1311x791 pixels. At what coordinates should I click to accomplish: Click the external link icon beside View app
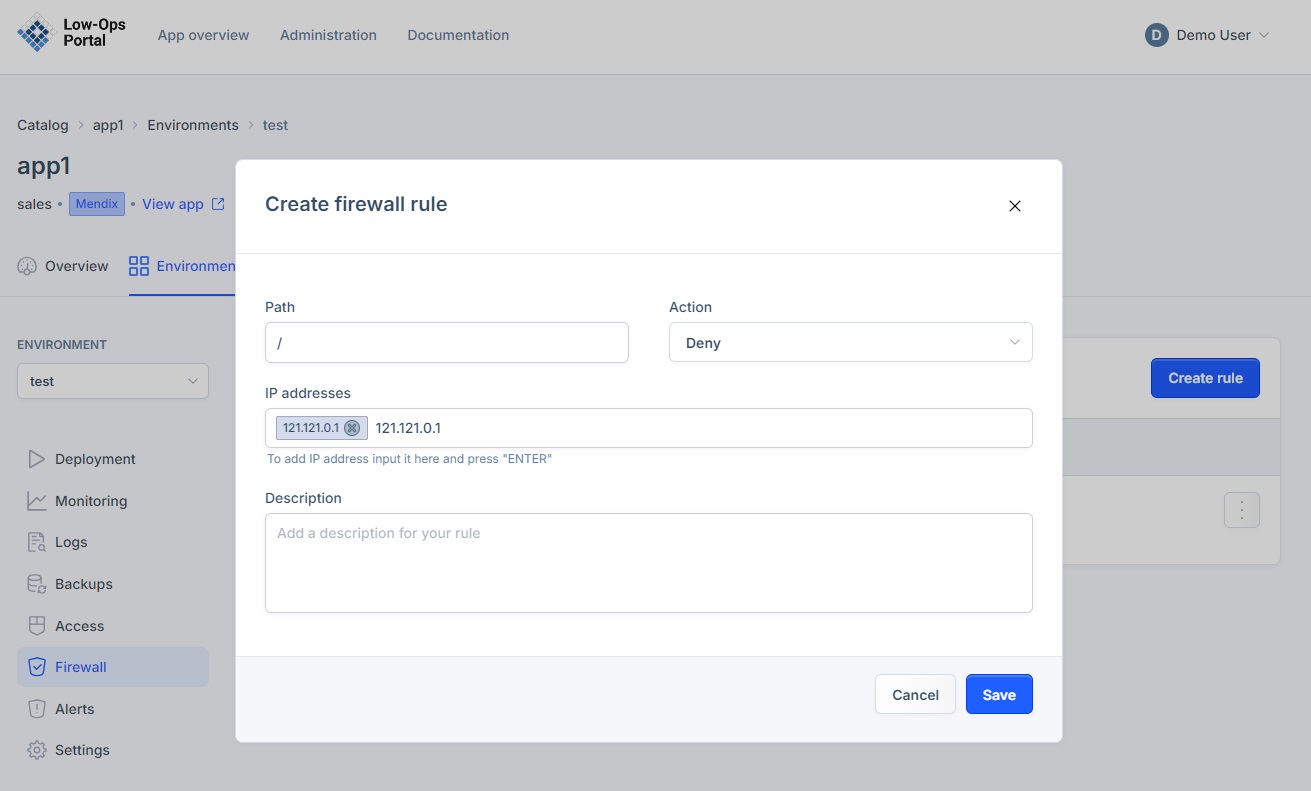coord(218,204)
